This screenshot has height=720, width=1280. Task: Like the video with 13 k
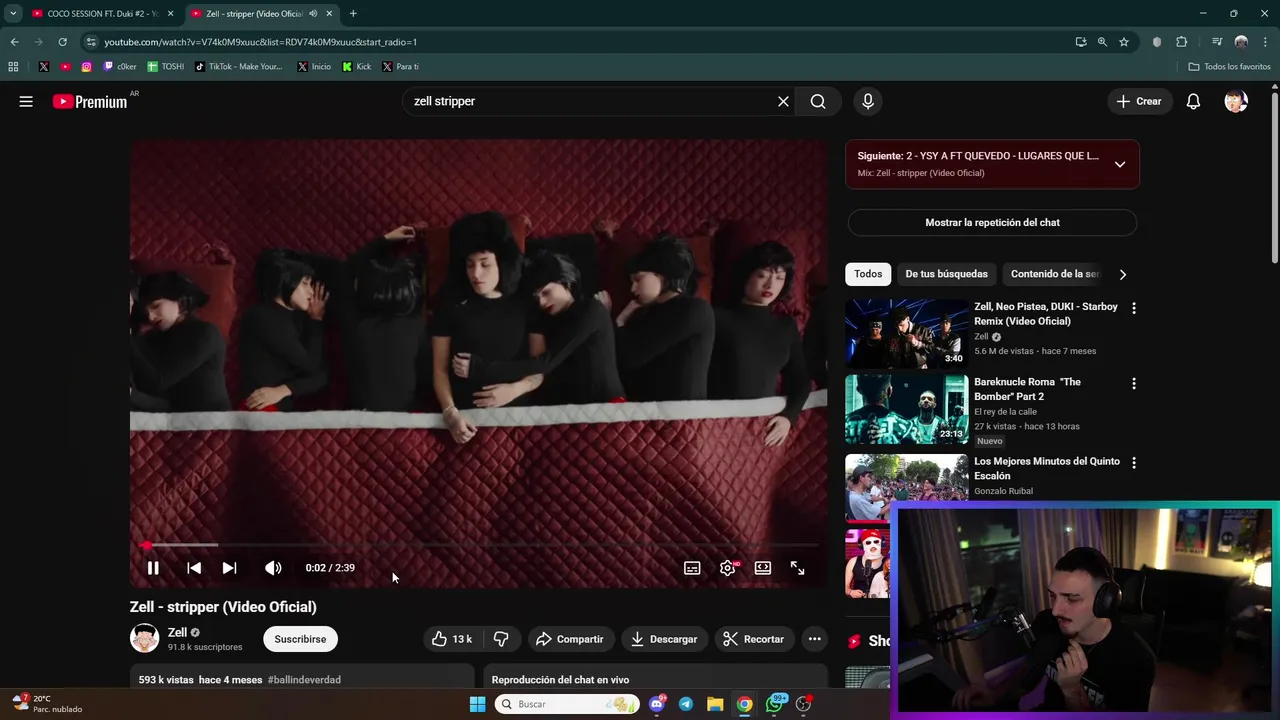click(452, 639)
